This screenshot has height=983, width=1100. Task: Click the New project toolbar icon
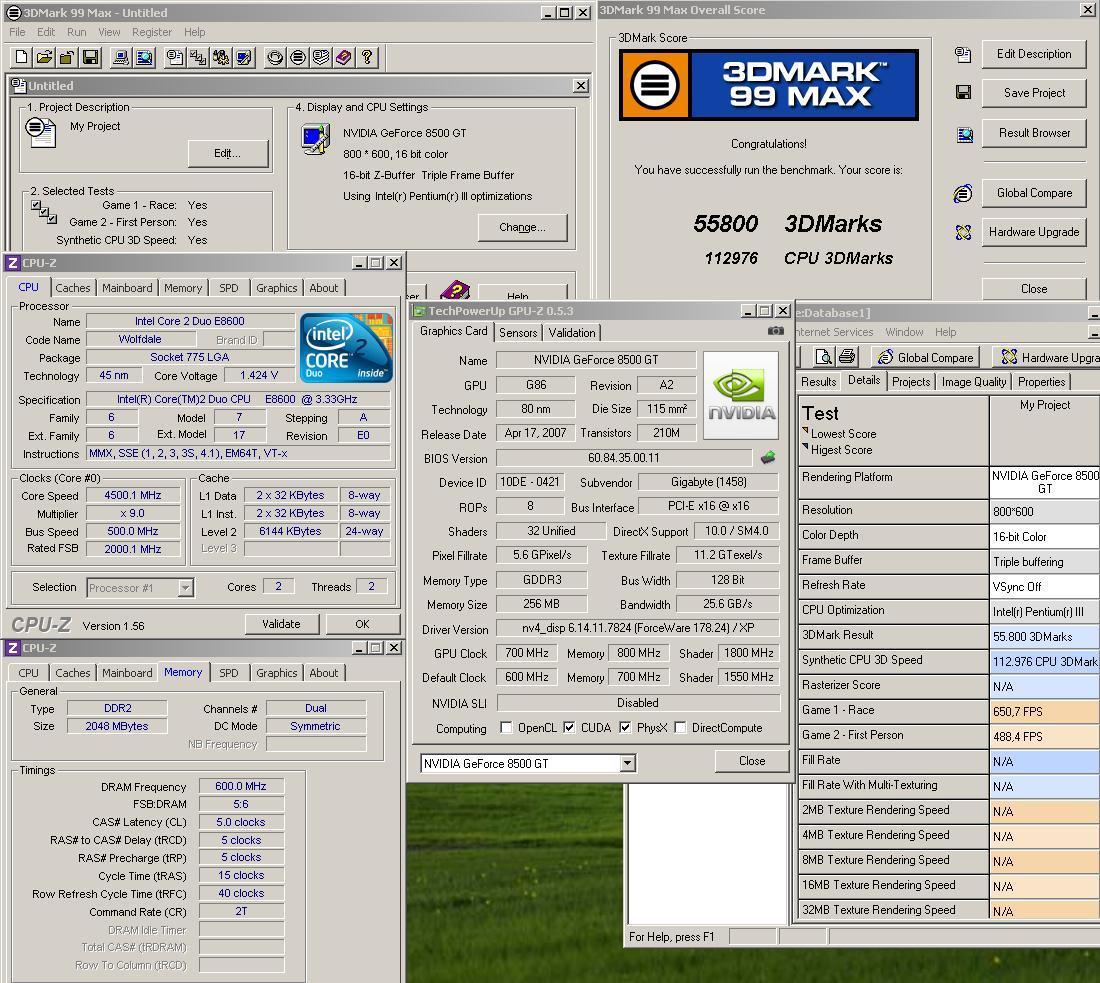tap(22, 58)
